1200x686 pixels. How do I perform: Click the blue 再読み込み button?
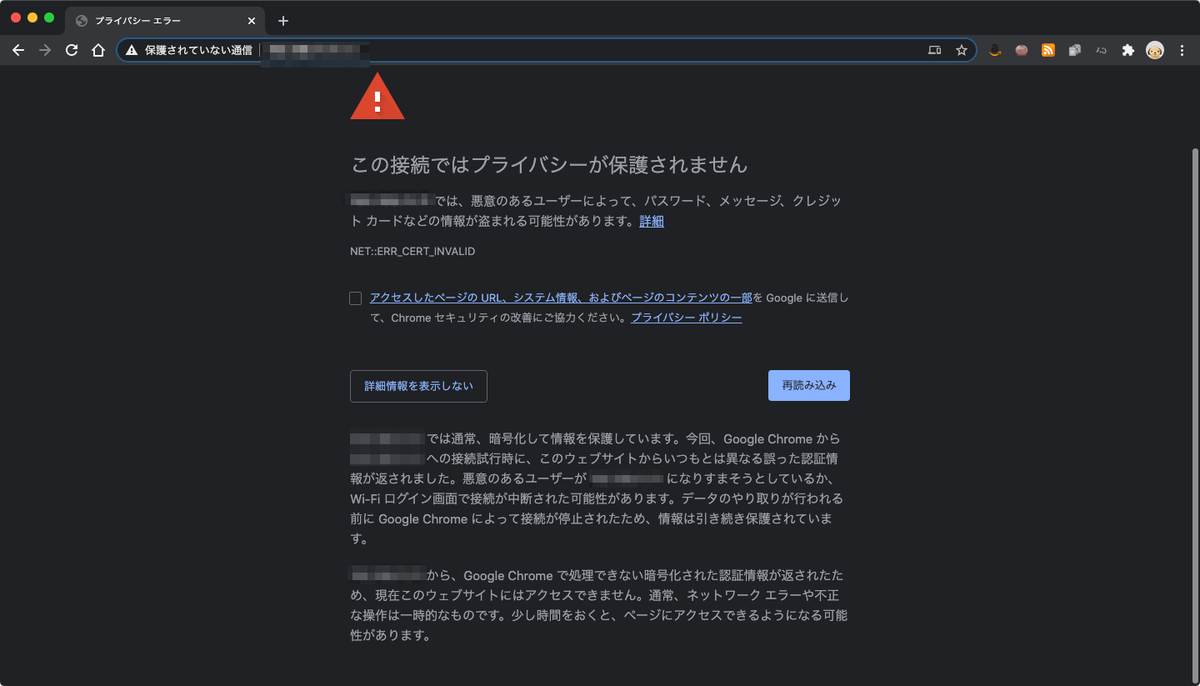808,385
